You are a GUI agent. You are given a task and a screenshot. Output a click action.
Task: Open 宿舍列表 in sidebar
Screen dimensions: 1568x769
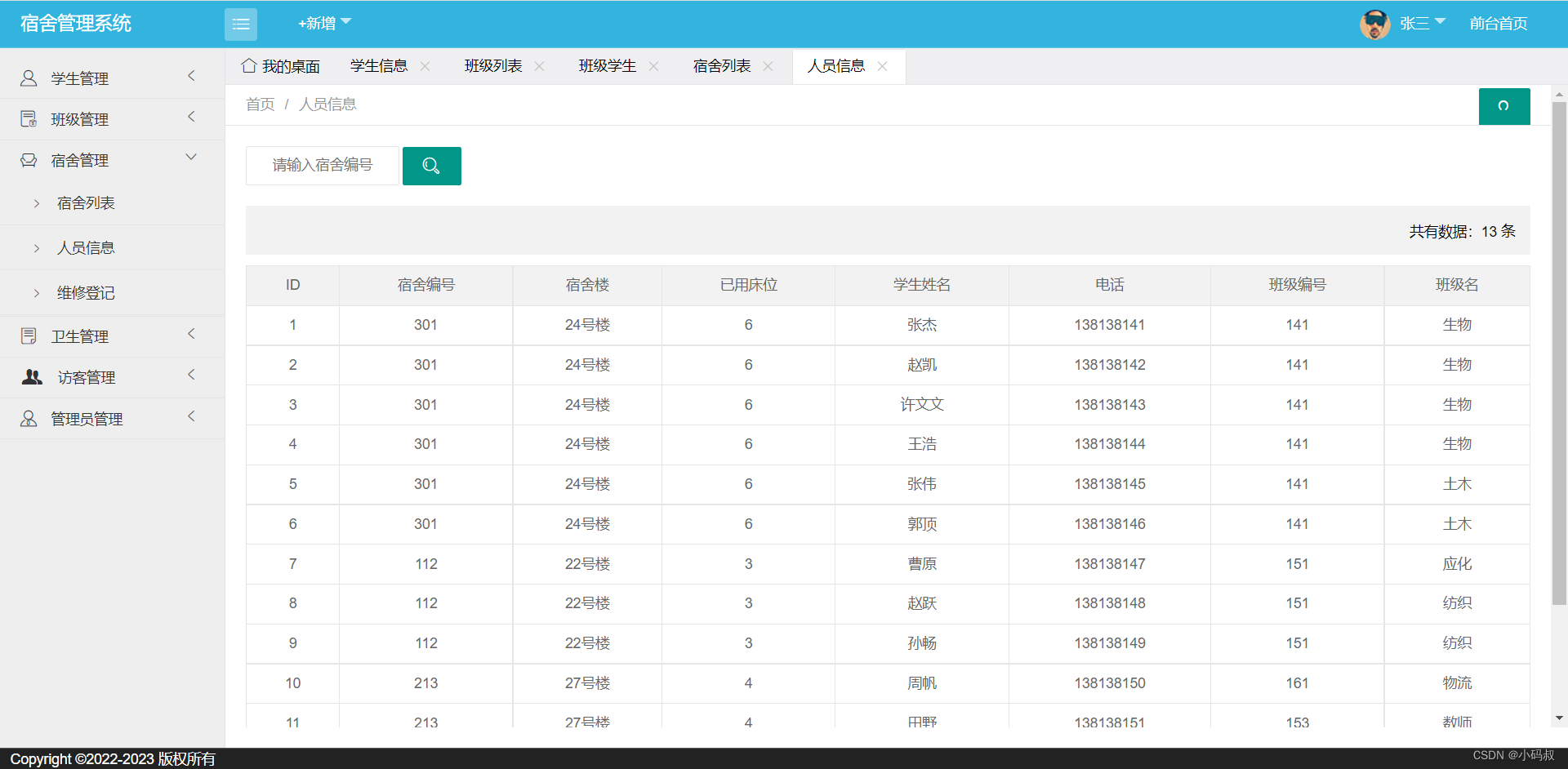tap(86, 203)
